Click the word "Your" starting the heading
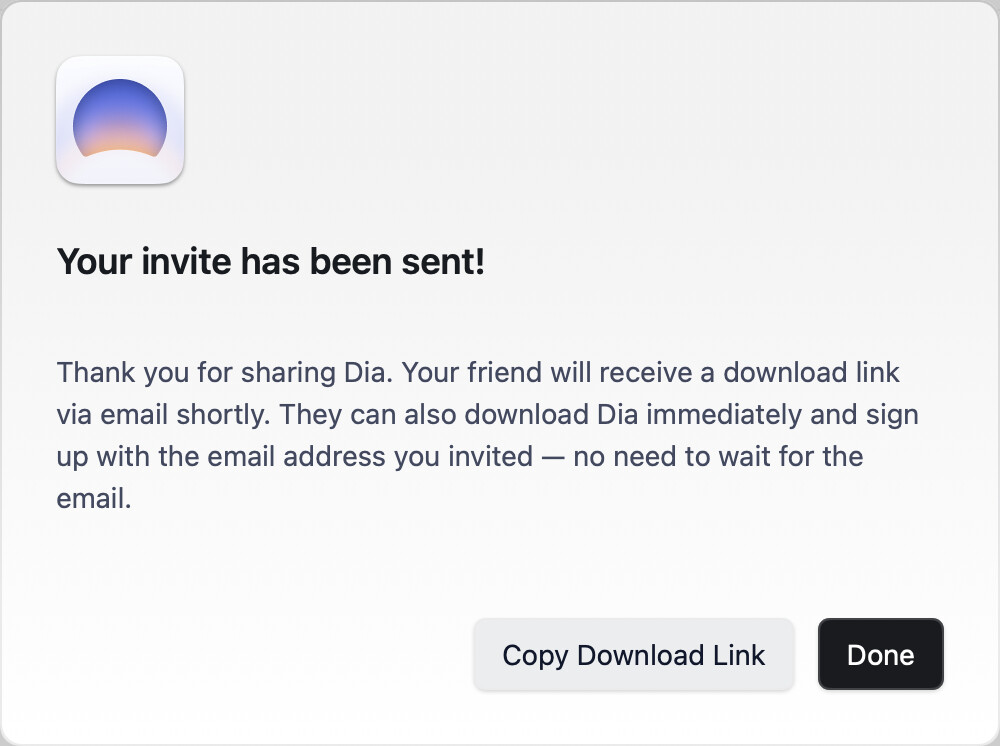The image size is (1000, 746). point(94,261)
